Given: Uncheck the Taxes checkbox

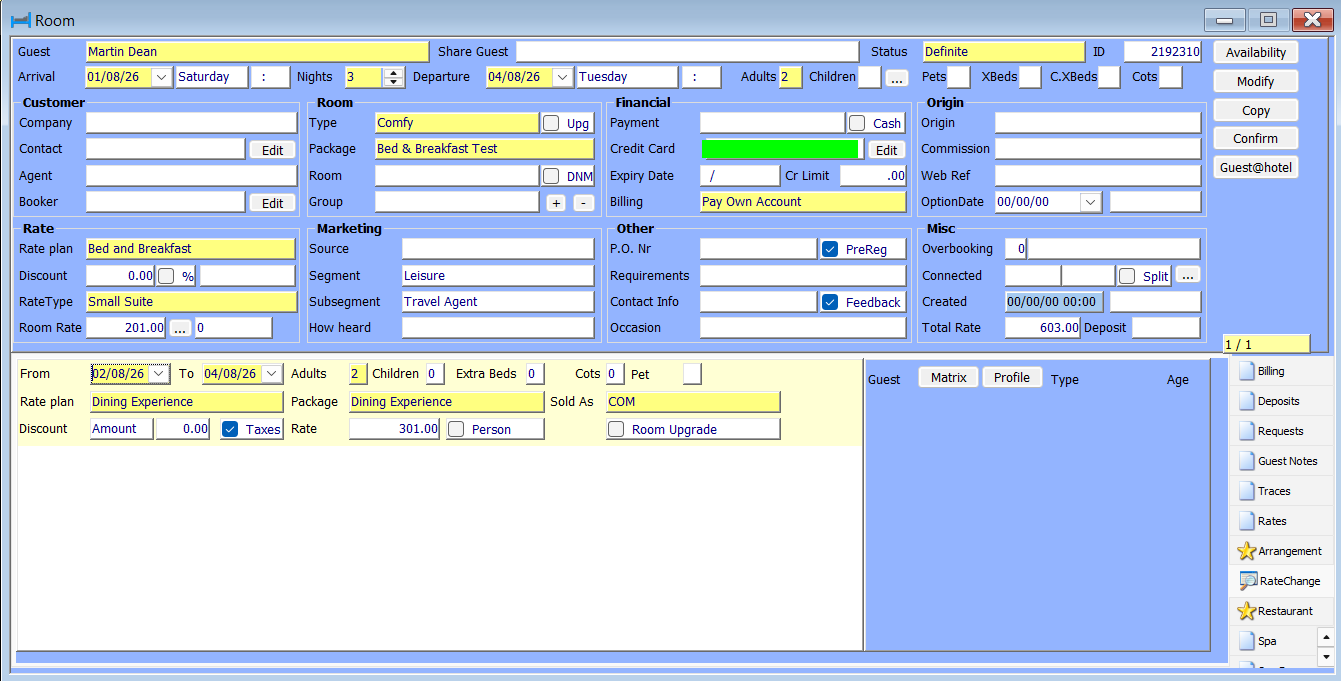Looking at the screenshot, I should (230, 429).
